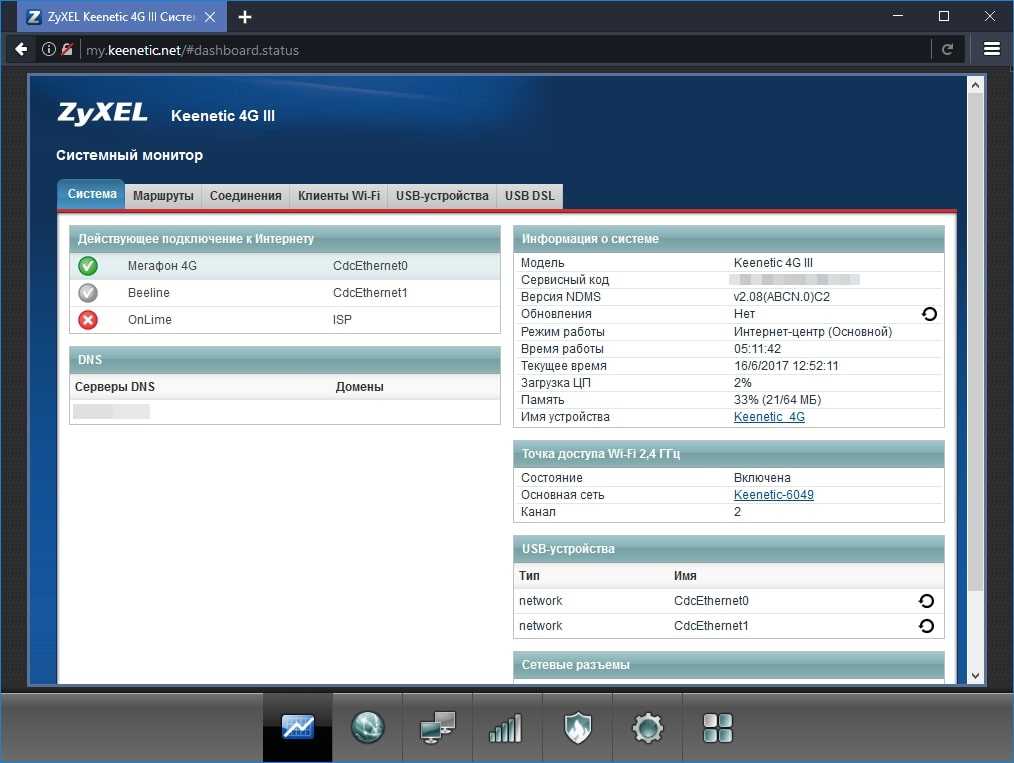Open the security shield section

[x=577, y=728]
